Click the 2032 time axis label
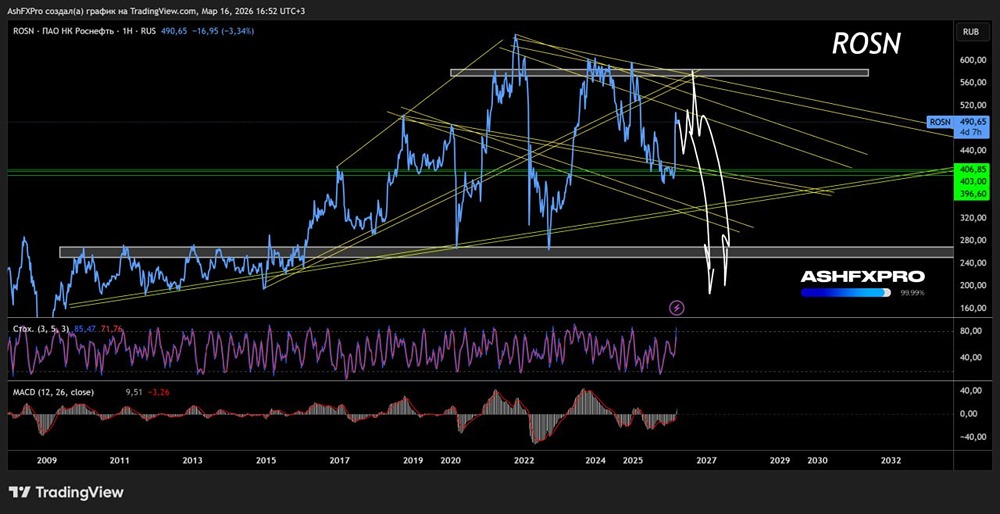1000x514 pixels. [890, 460]
